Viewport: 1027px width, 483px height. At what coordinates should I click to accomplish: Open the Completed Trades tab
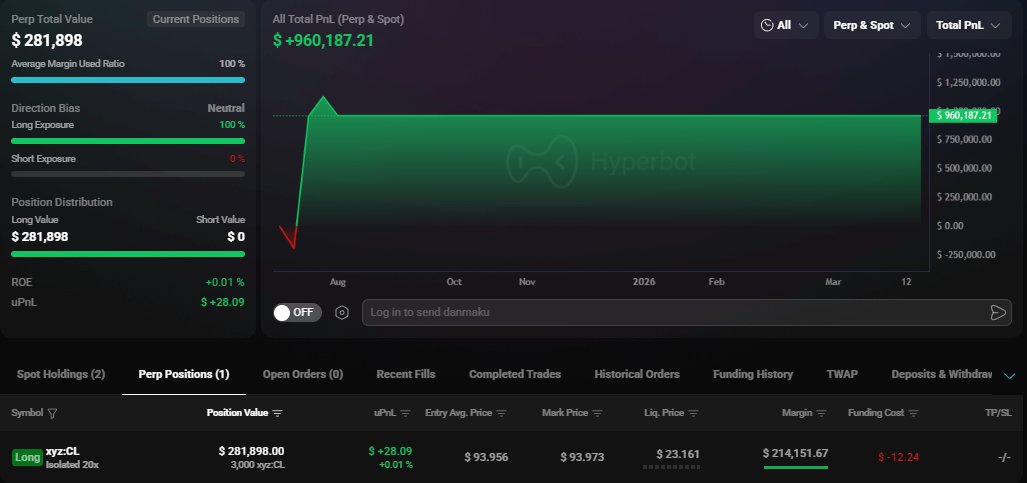(514, 374)
